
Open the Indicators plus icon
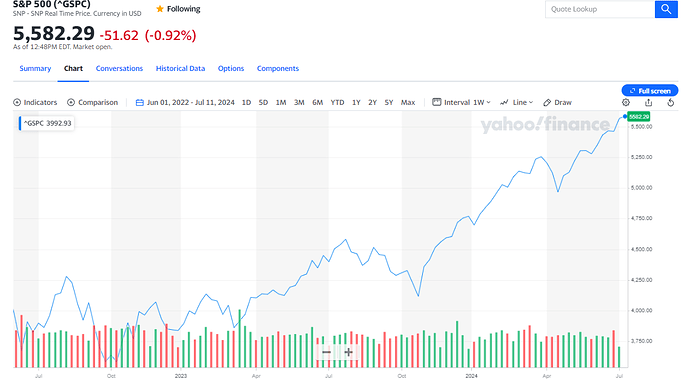[x=17, y=102]
